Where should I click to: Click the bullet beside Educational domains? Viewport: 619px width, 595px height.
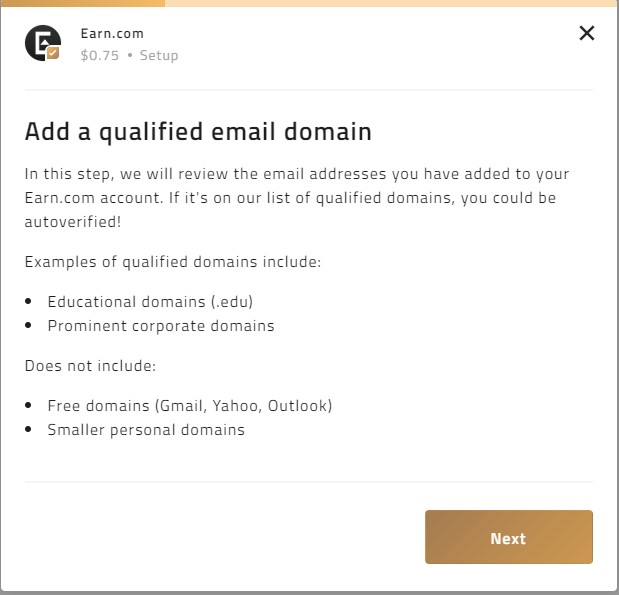tap(29, 301)
